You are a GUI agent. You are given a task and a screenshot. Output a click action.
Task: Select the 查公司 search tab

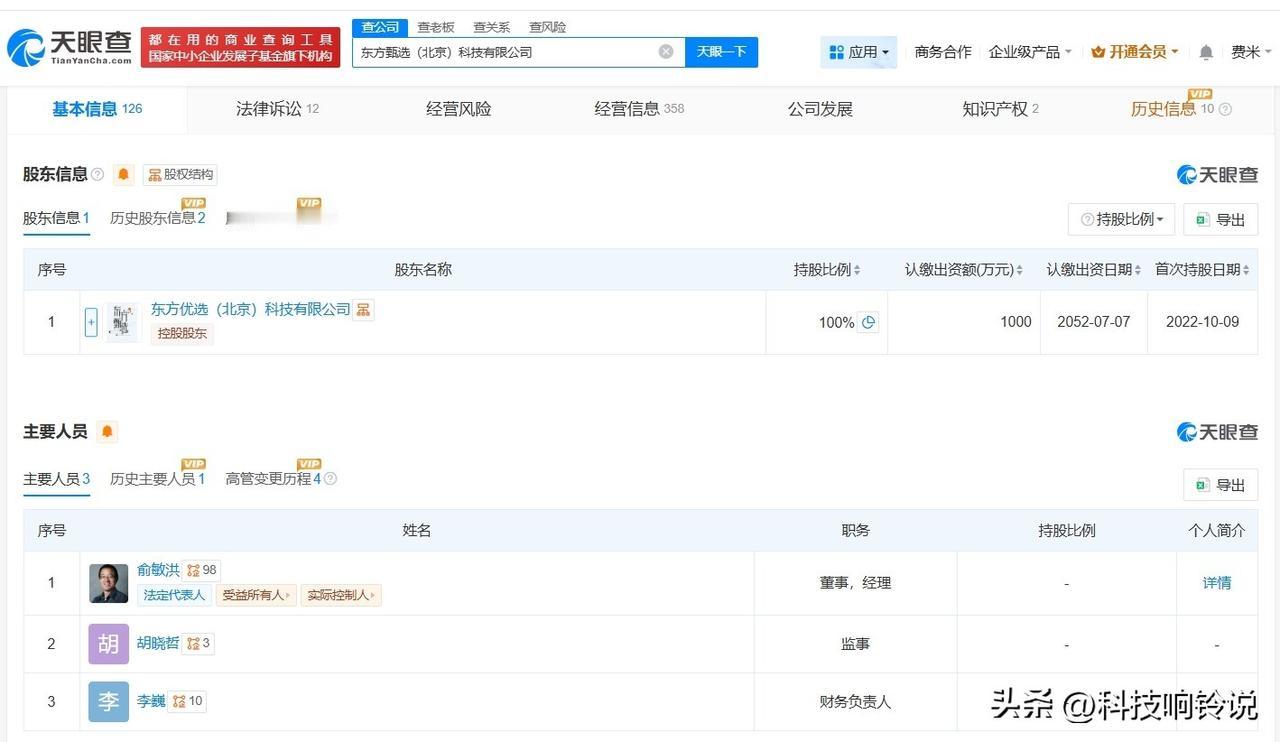380,27
